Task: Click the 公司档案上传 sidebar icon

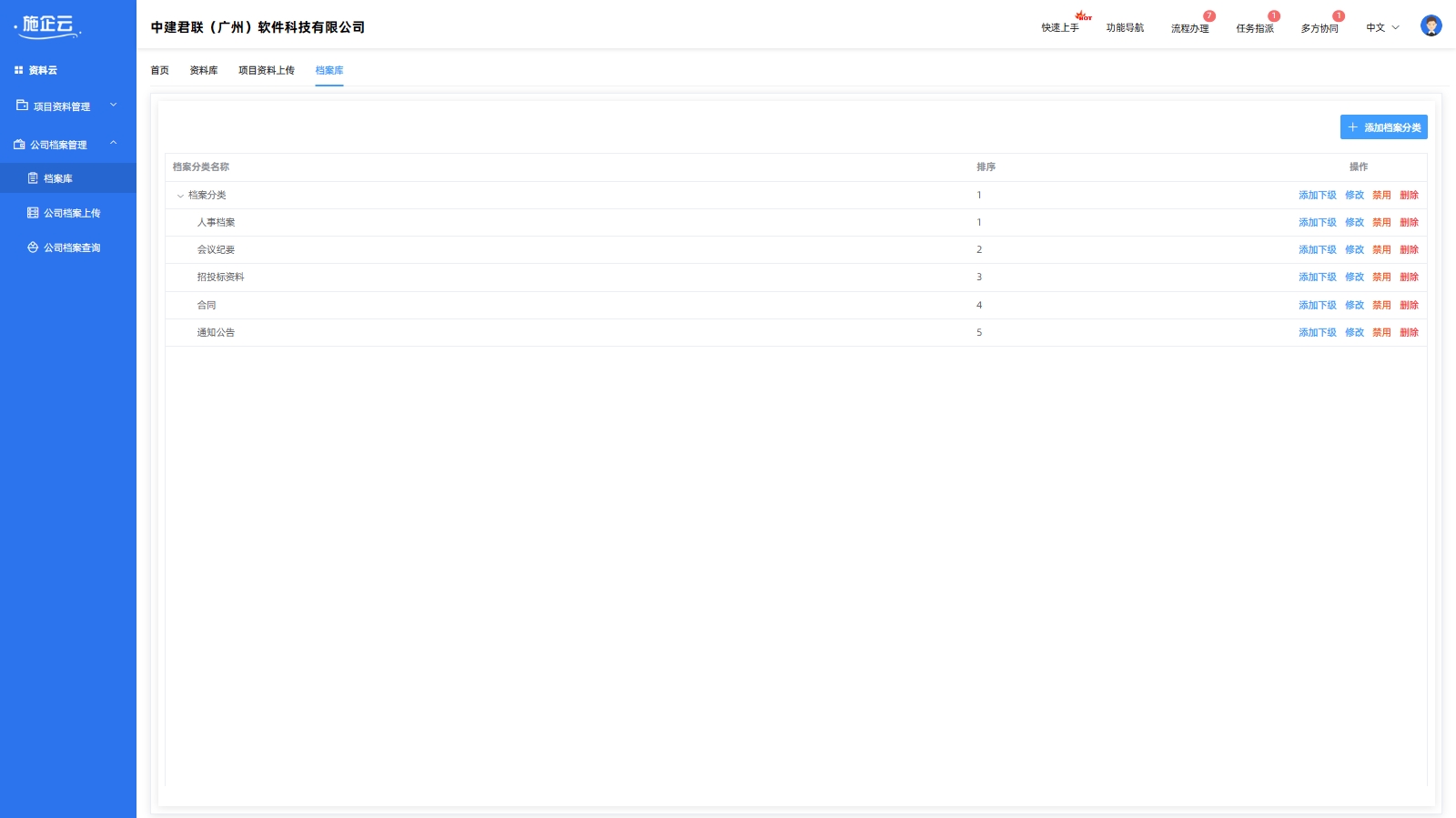Action: [x=33, y=213]
